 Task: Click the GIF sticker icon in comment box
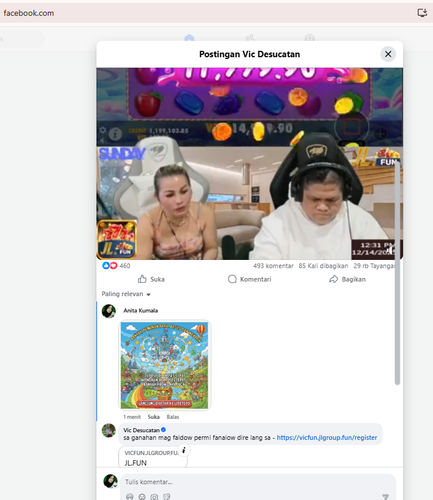point(167,497)
